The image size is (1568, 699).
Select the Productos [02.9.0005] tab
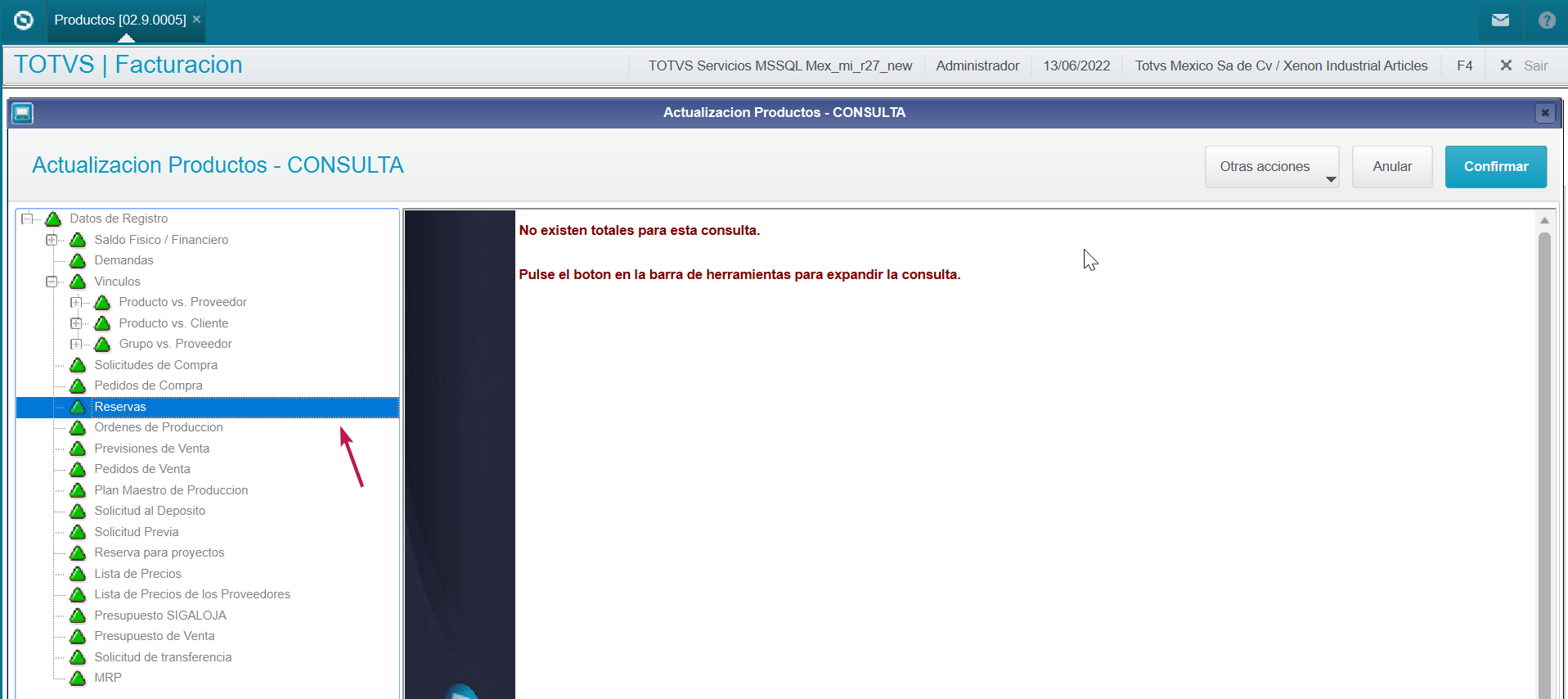coord(120,20)
